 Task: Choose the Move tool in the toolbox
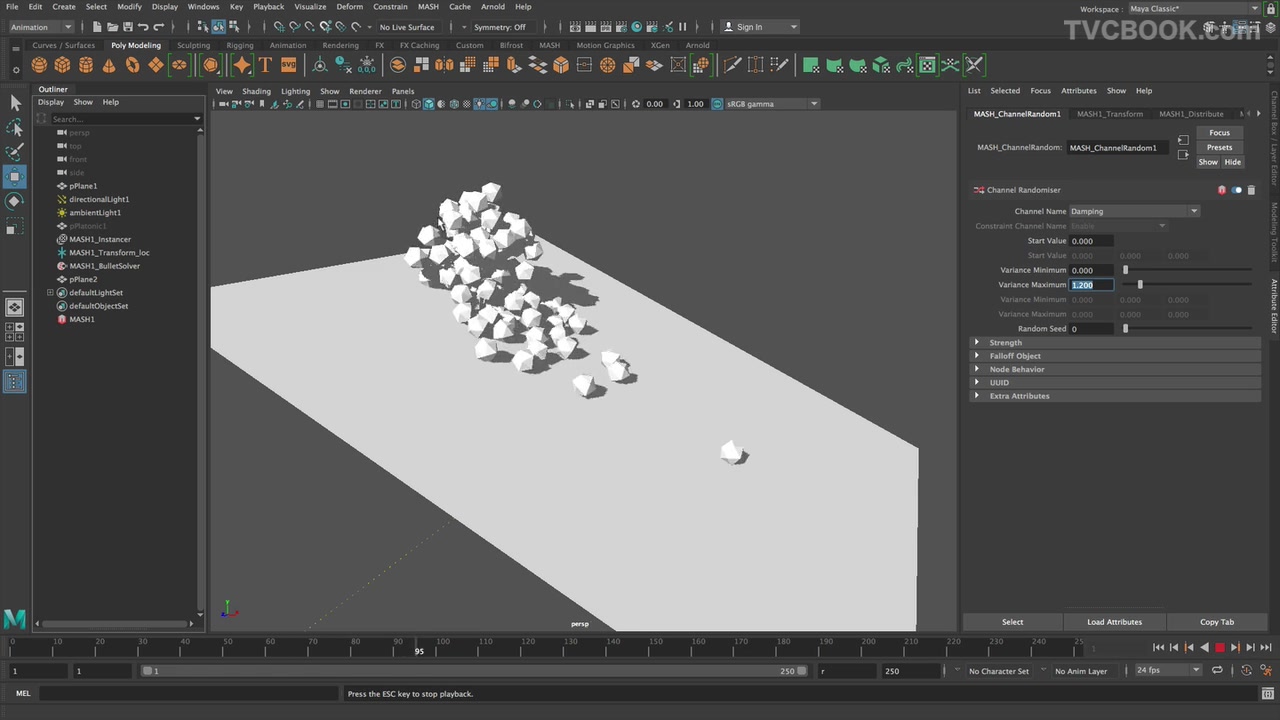pos(15,177)
